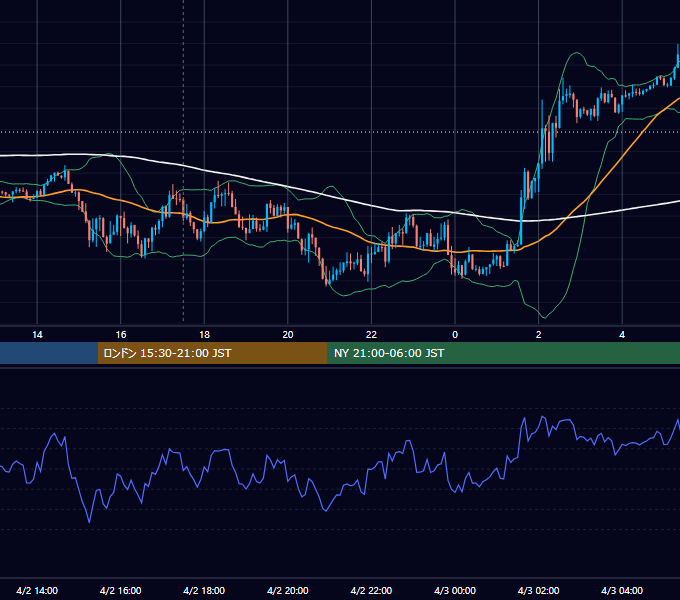Click the 2 hour label on price chart axis
This screenshot has width=680, height=600.
[x=539, y=335]
